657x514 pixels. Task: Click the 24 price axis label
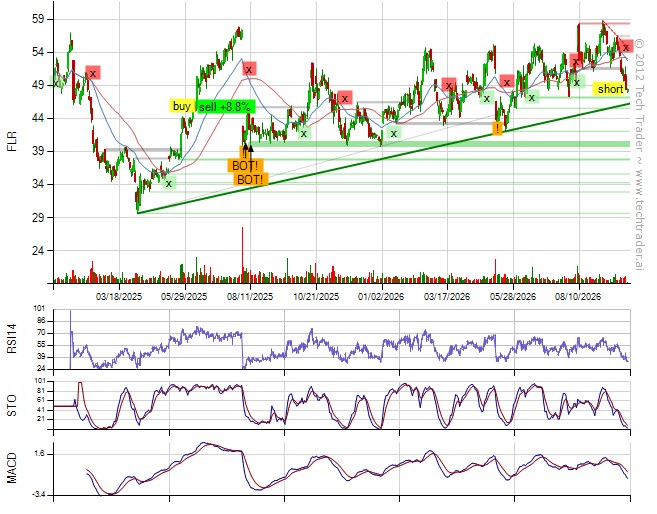click(x=36, y=251)
